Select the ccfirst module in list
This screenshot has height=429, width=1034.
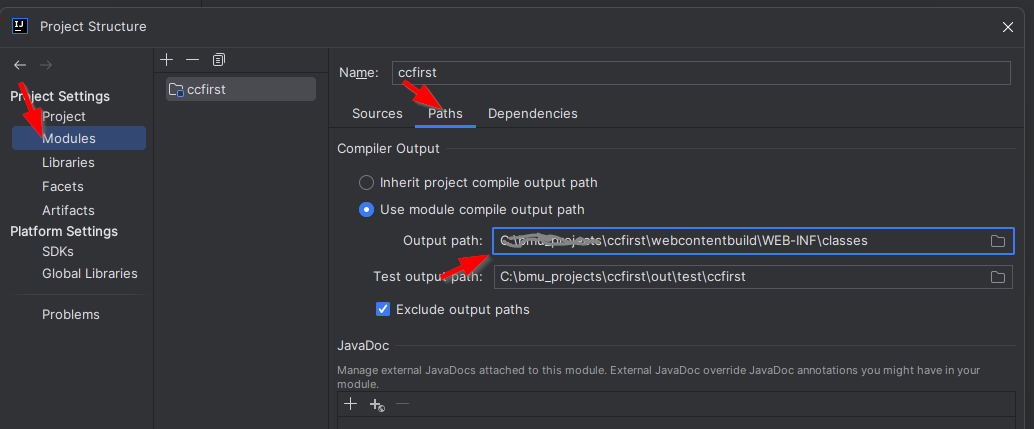(240, 89)
